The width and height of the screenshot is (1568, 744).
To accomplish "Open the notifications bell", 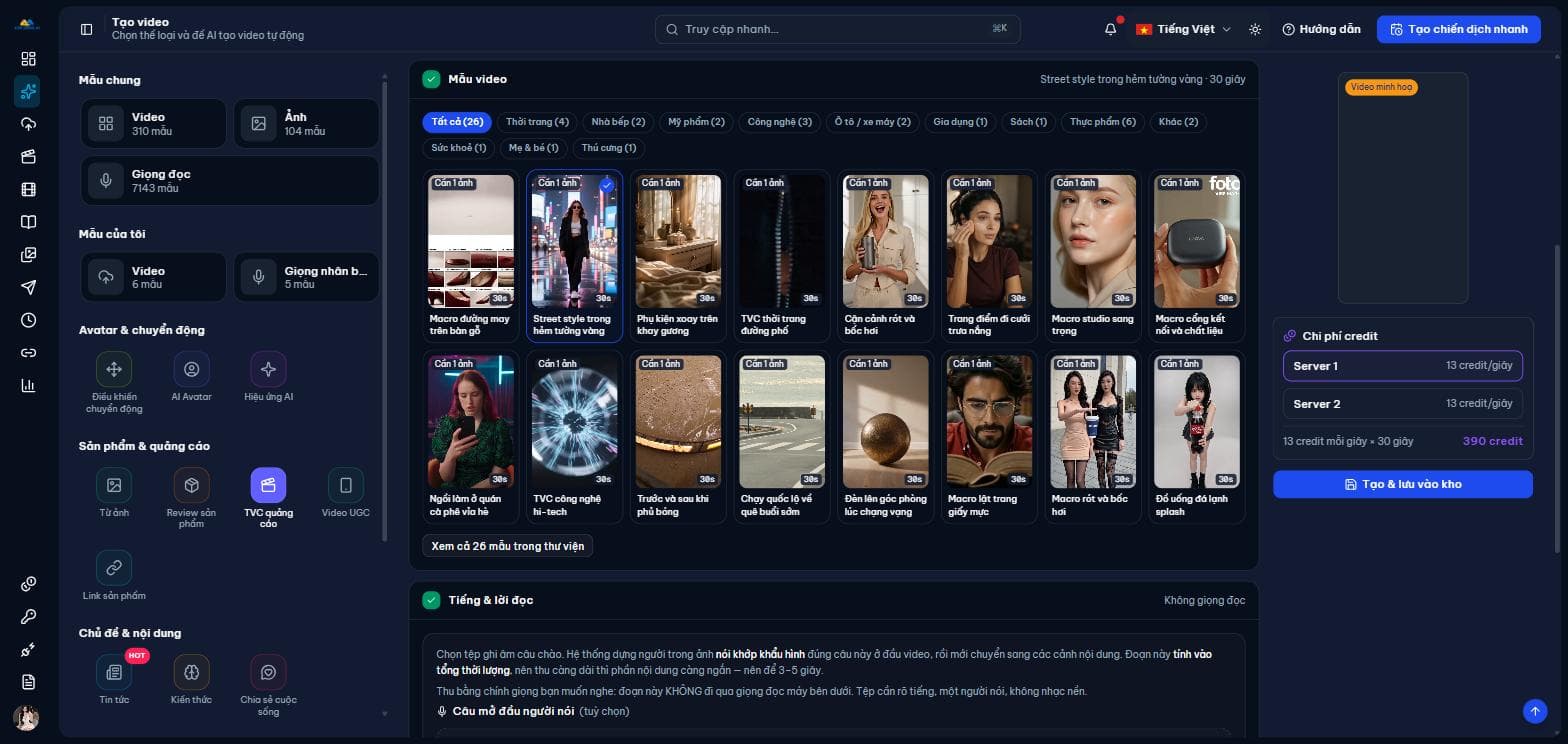I will (1110, 29).
